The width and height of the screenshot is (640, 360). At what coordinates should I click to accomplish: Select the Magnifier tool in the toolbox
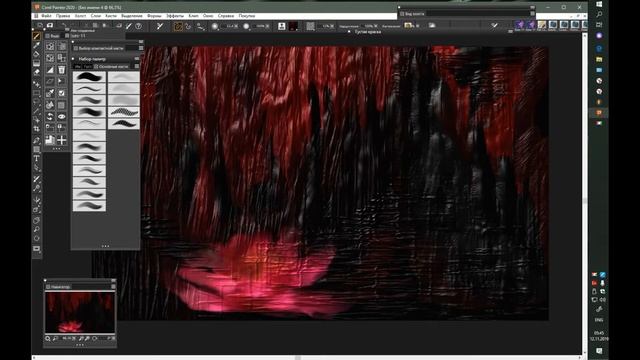coord(36,229)
